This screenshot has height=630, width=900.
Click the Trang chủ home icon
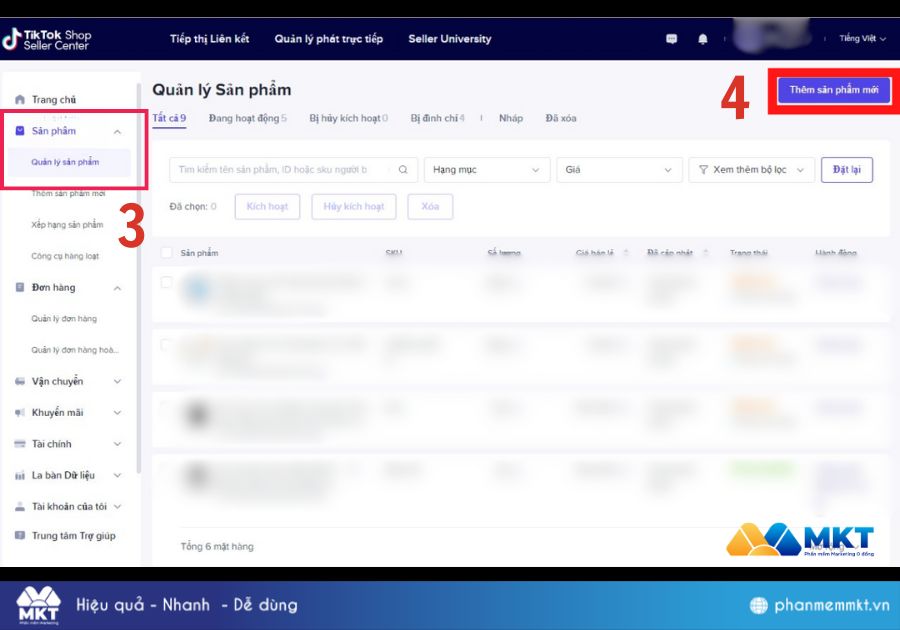20,99
